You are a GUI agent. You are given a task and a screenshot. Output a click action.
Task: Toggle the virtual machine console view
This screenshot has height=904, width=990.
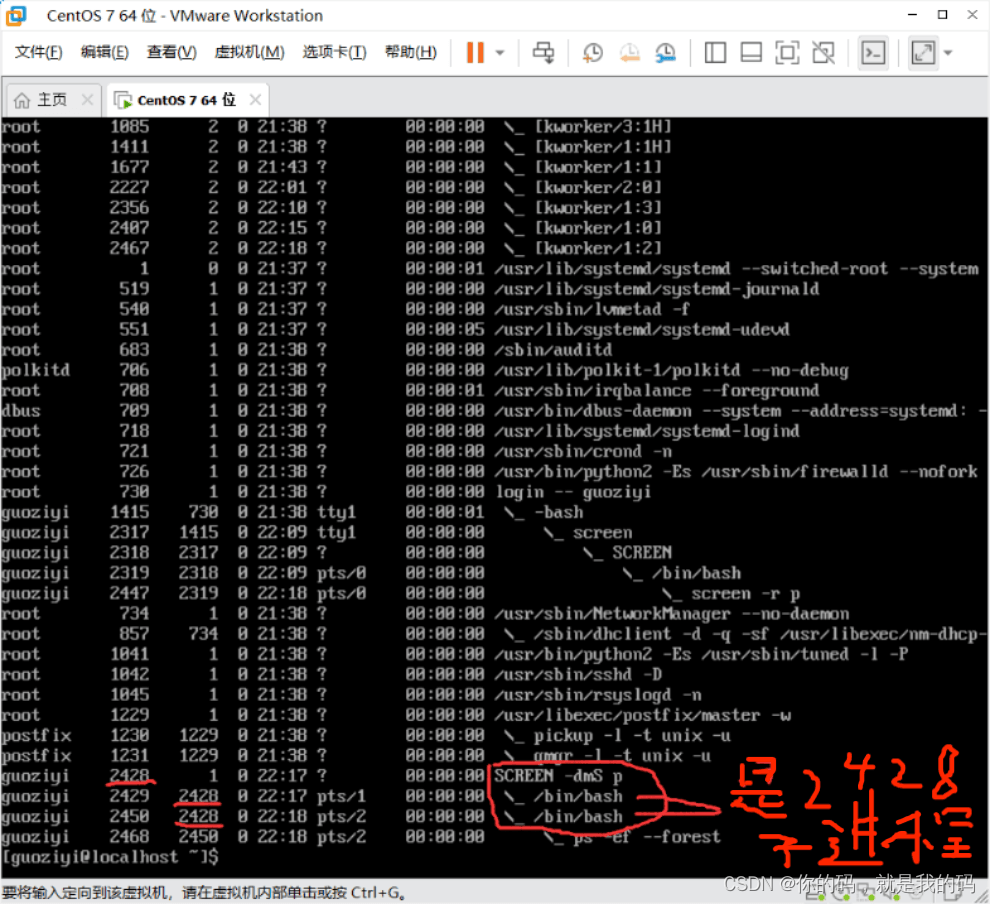(x=873, y=52)
